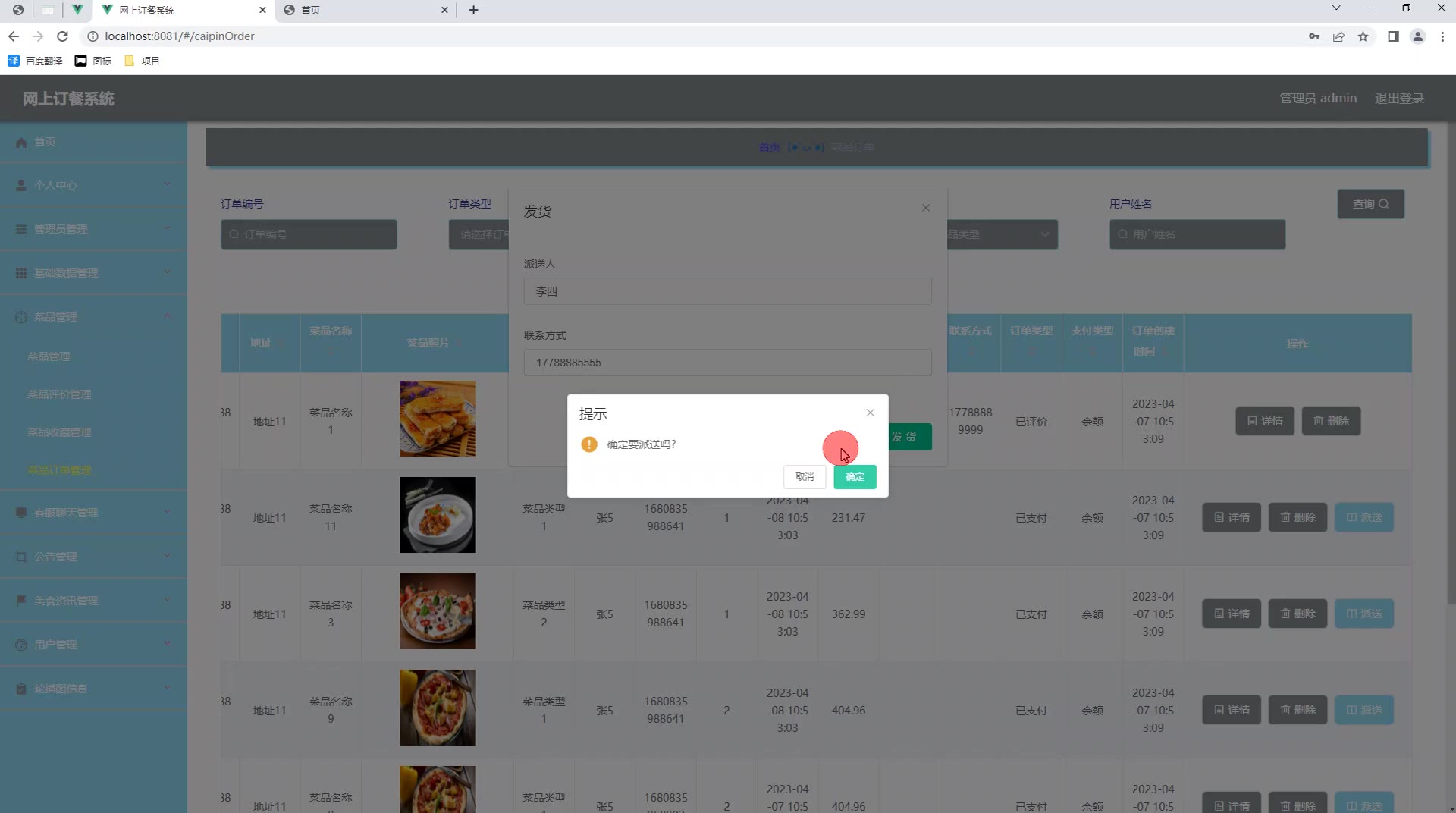Image resolution: width=1456 pixels, height=813 pixels.
Task: Click 详情 button for 菜品名称1 row
Action: click(x=1265, y=421)
